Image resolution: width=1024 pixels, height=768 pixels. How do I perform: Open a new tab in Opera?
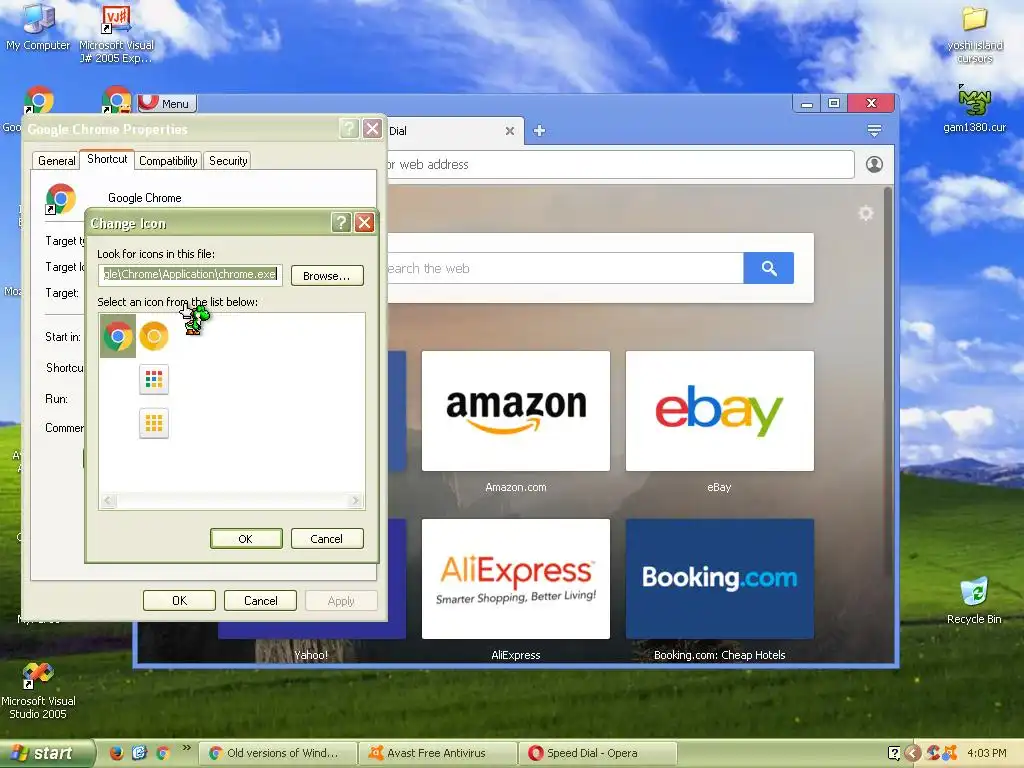click(539, 131)
